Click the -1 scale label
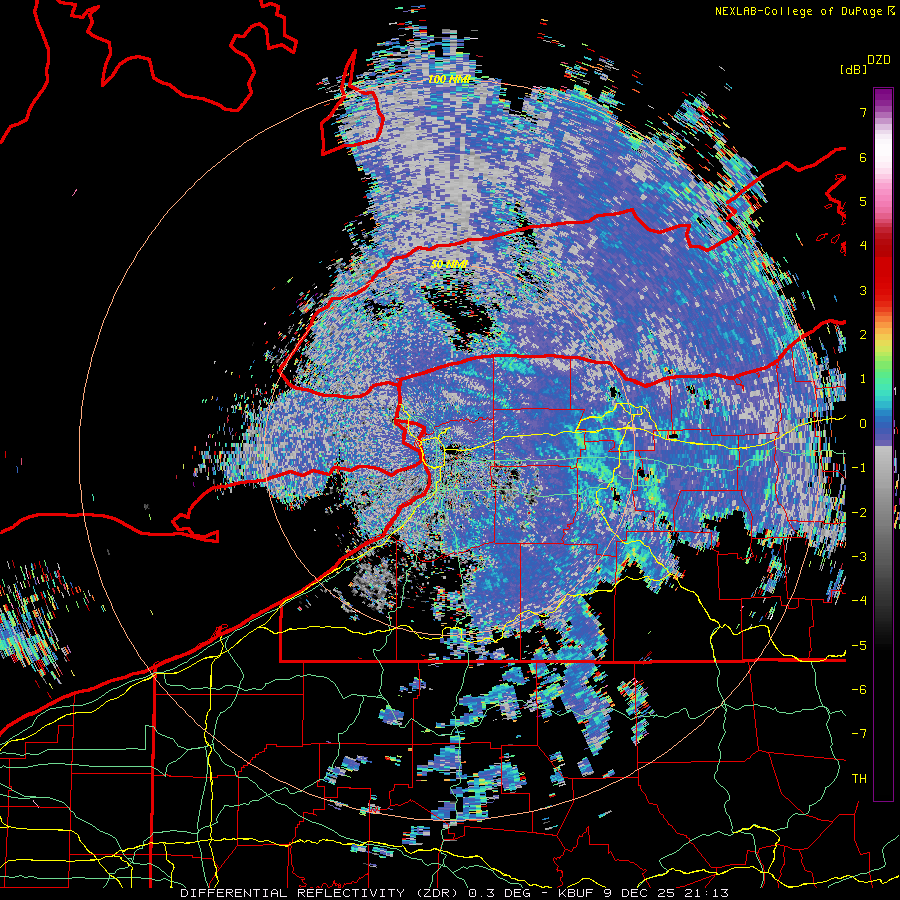This screenshot has width=900, height=900. 859,468
